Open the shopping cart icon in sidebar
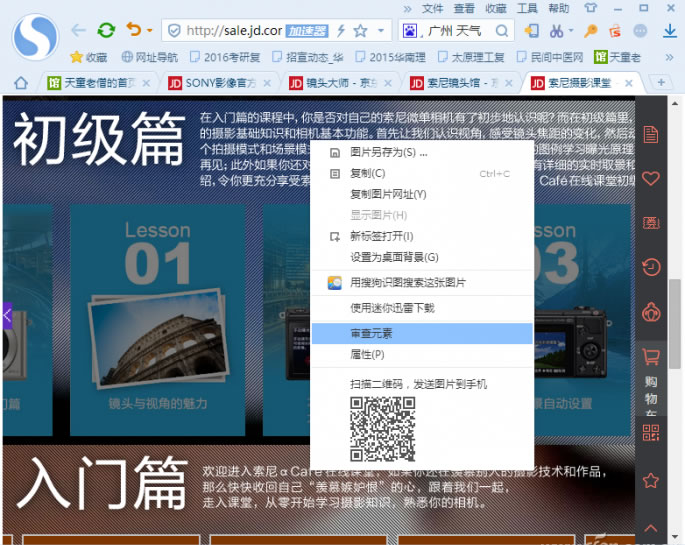 651,355
